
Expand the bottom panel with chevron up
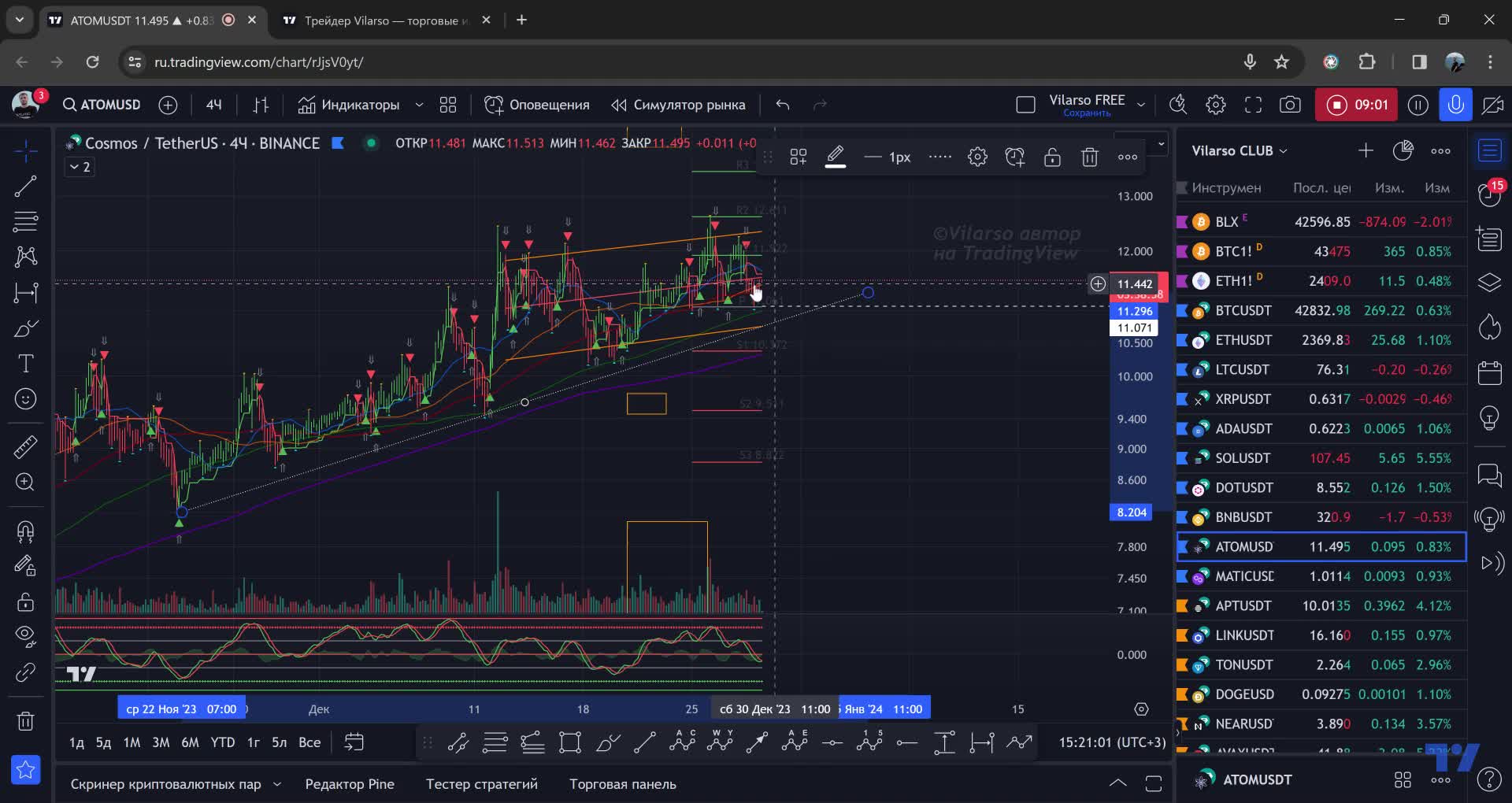click(1117, 783)
